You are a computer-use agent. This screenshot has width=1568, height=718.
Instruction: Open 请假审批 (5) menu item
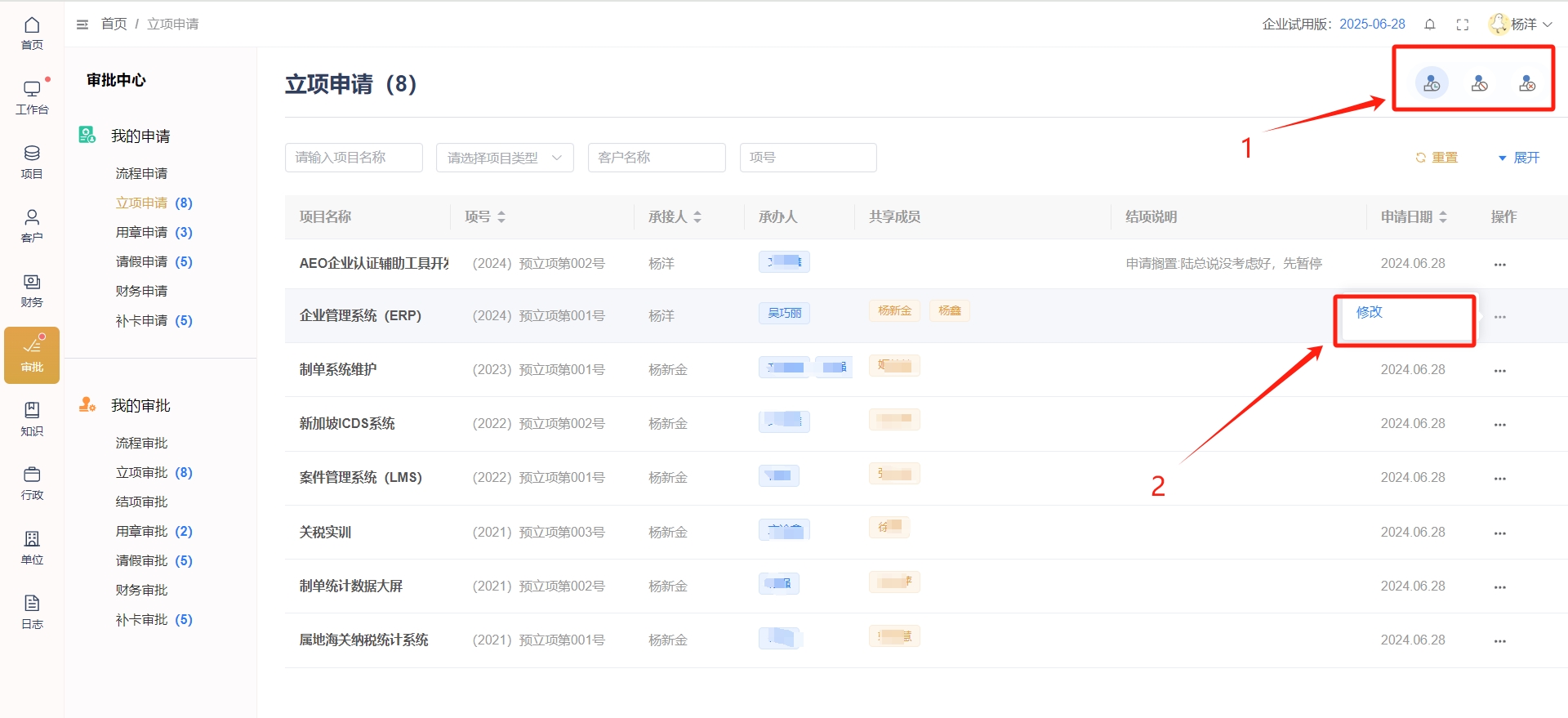154,560
